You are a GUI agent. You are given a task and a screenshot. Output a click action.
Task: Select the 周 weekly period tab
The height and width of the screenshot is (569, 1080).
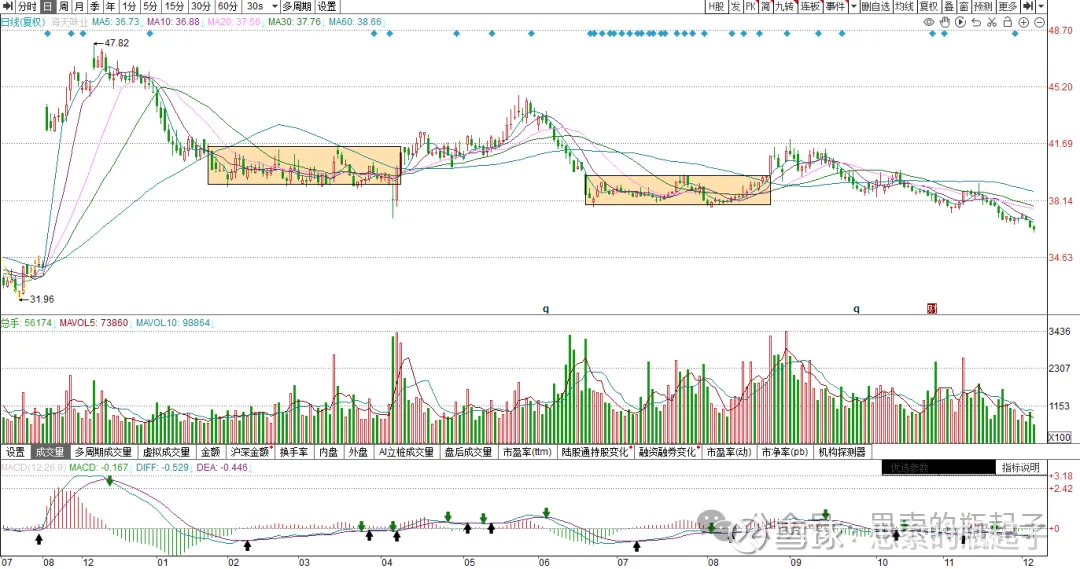click(63, 6)
